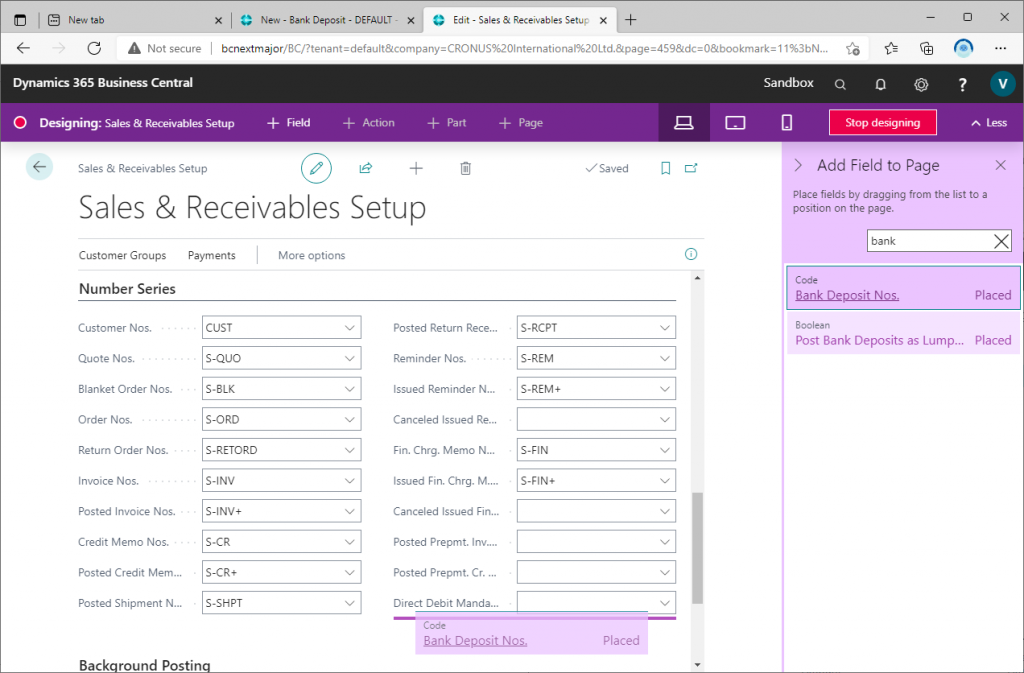Open the user account avatar V

(1002, 84)
